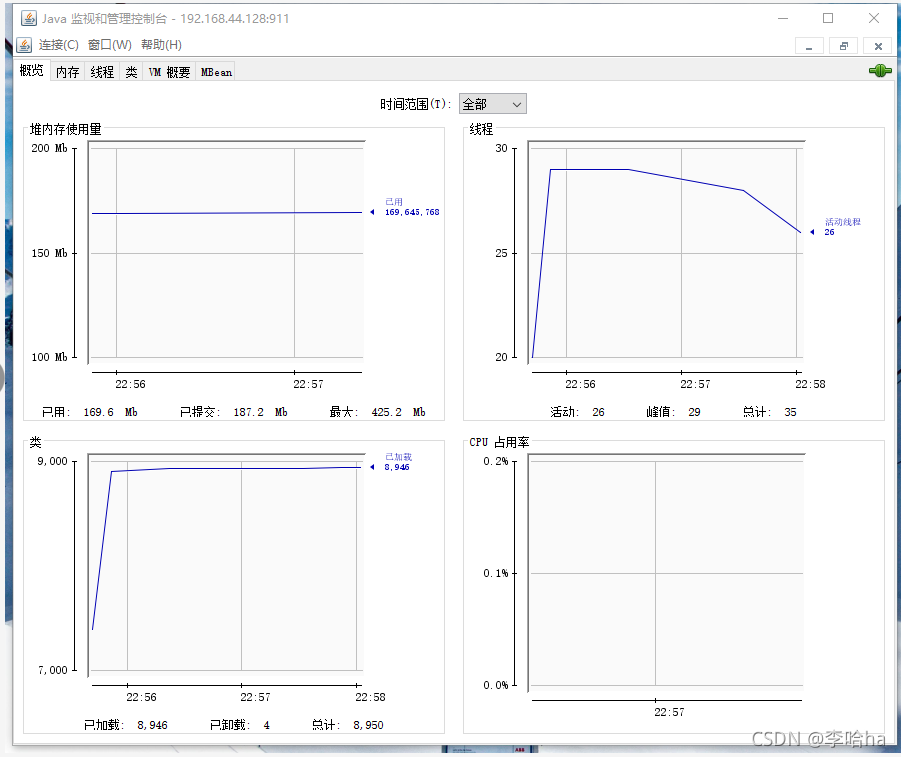Switch to the MBean tab

[216, 72]
